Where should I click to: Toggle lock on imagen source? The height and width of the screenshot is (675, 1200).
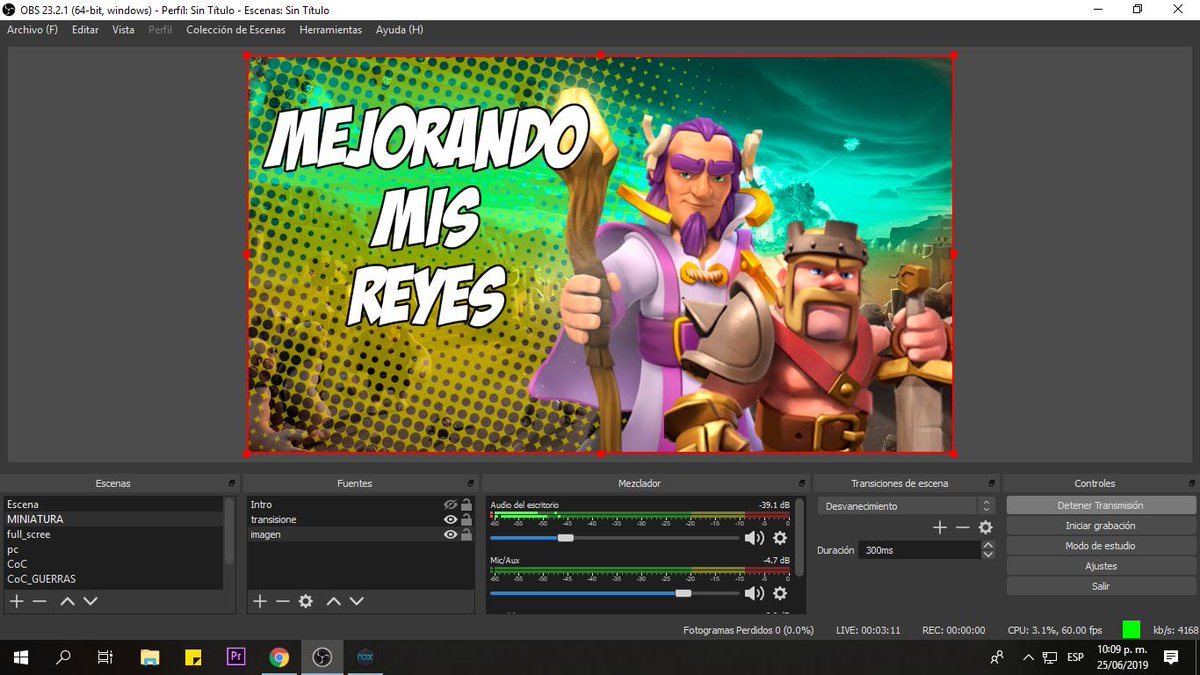466,535
